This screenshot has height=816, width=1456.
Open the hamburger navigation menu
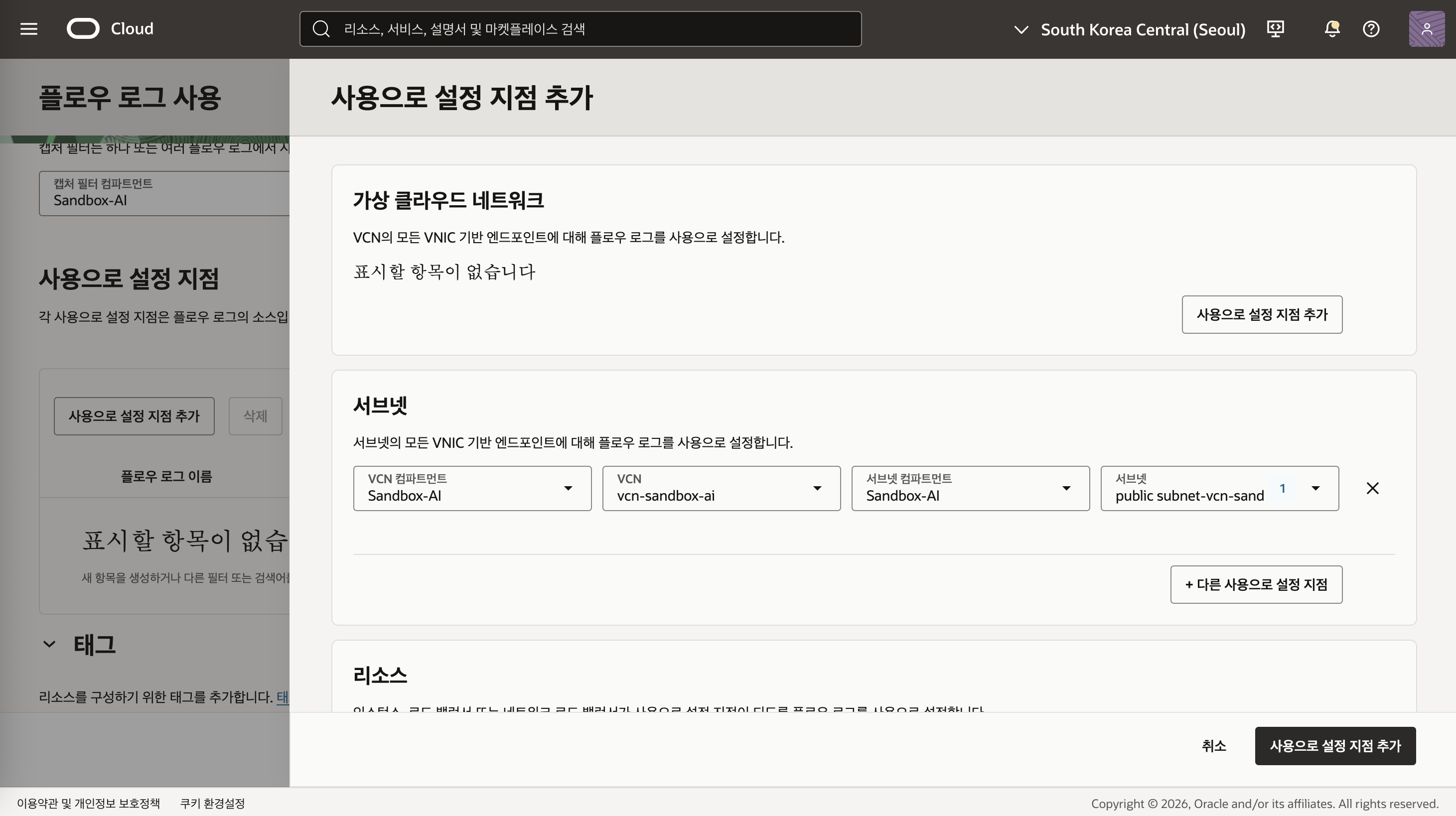click(29, 29)
